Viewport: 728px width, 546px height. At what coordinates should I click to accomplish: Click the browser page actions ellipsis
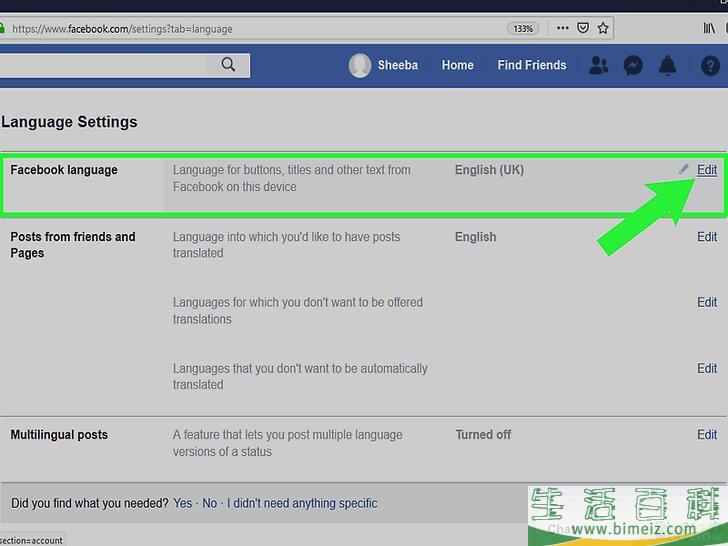pos(563,28)
